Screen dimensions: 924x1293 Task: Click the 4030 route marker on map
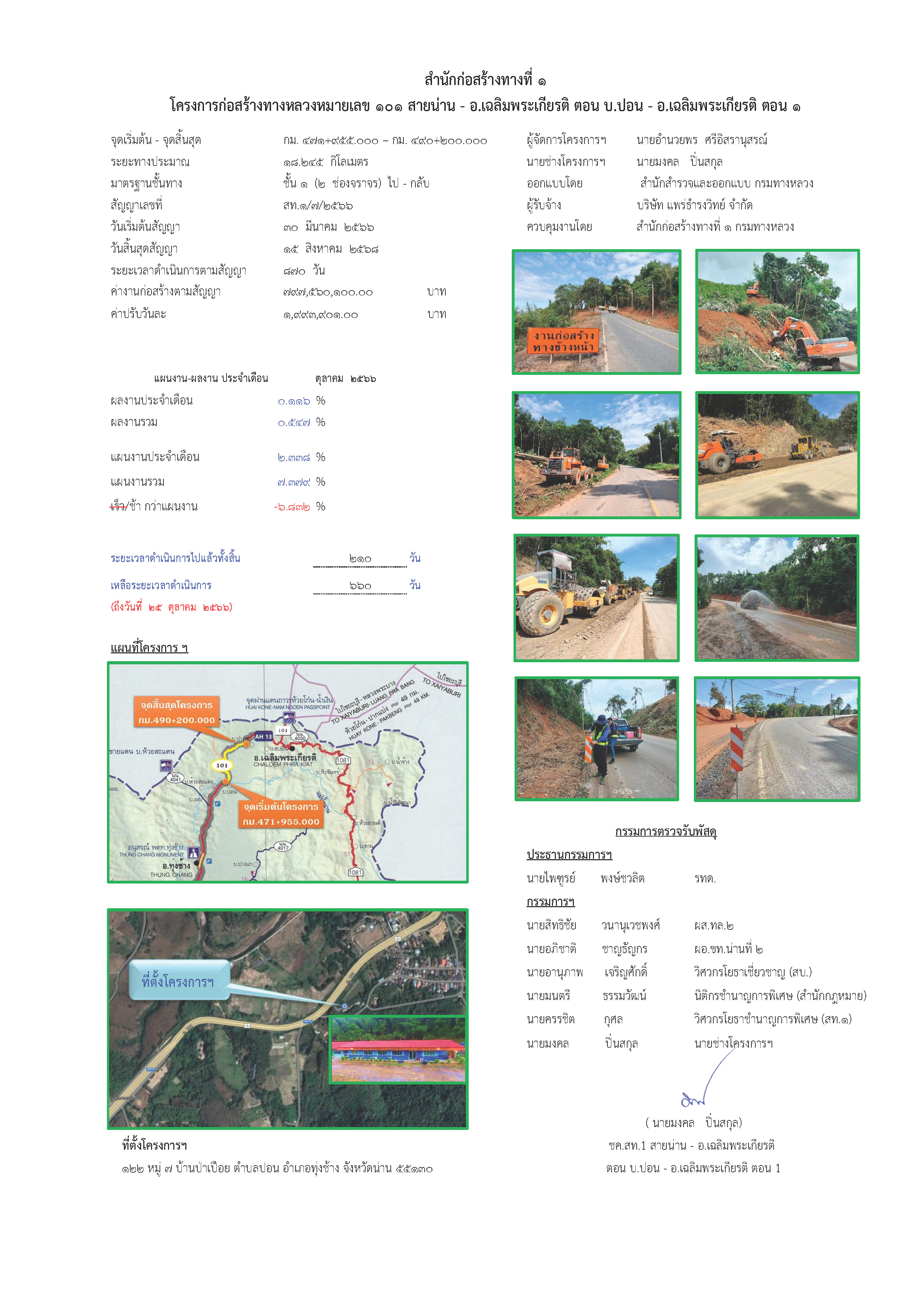[x=299, y=737]
